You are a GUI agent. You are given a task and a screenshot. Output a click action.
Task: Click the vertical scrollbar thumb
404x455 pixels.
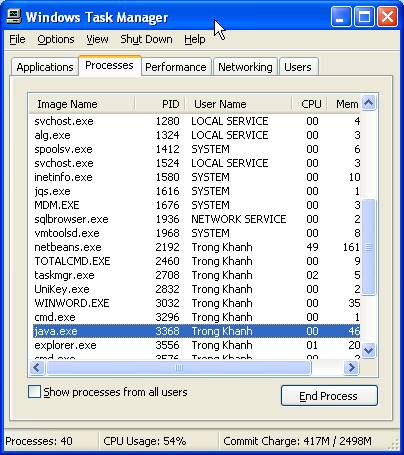(369, 247)
